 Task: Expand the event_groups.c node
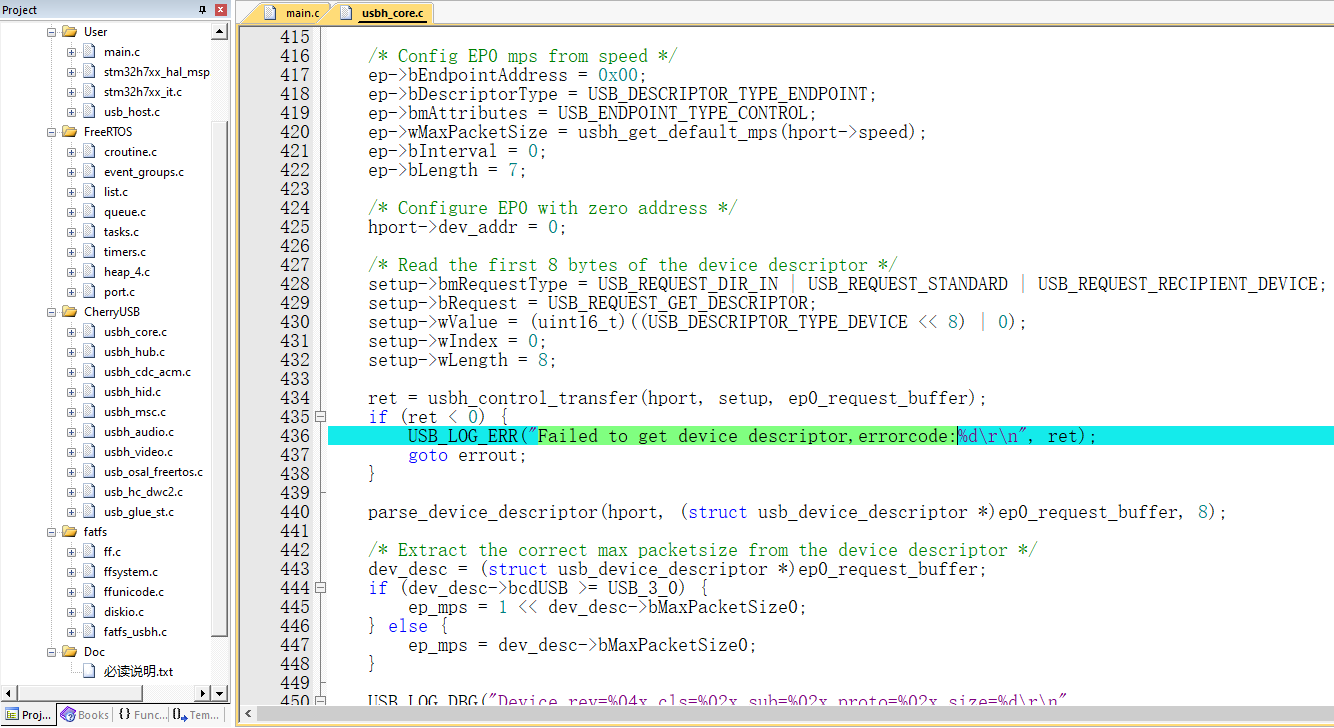click(x=72, y=172)
